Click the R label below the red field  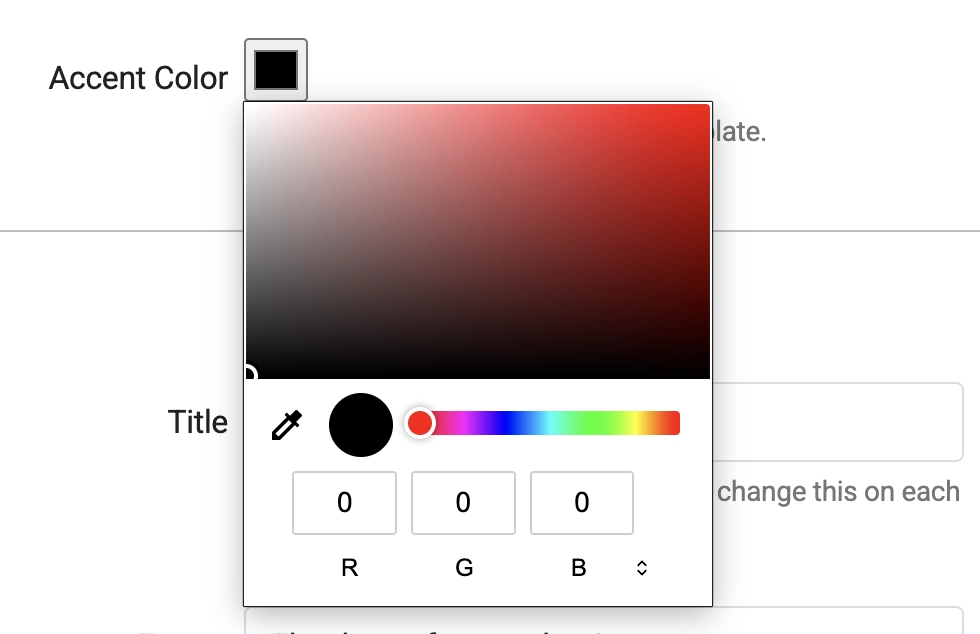[x=347, y=567]
